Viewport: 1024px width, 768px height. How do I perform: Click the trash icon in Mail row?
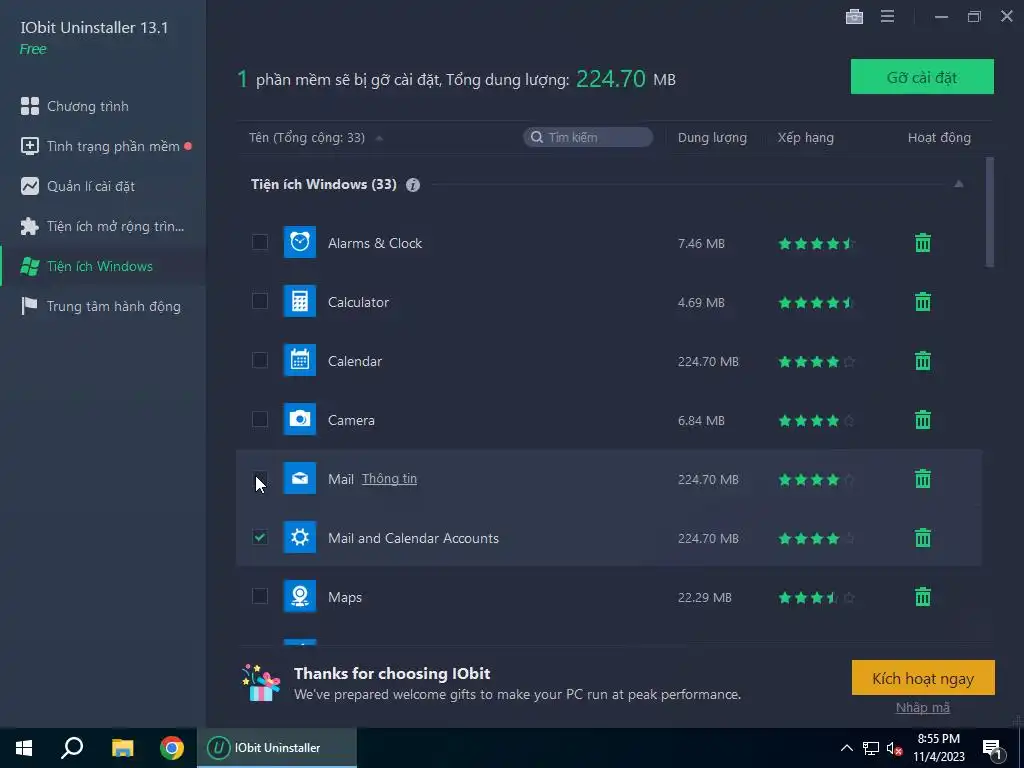tap(923, 479)
